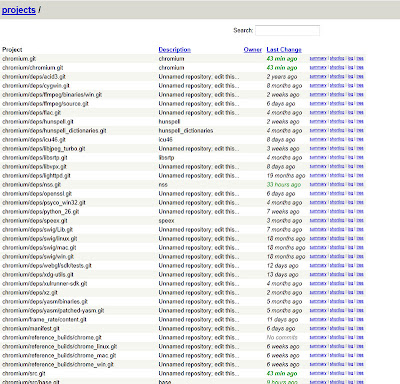Open chromium/deps/xdg-utils.git project

coord(38,275)
